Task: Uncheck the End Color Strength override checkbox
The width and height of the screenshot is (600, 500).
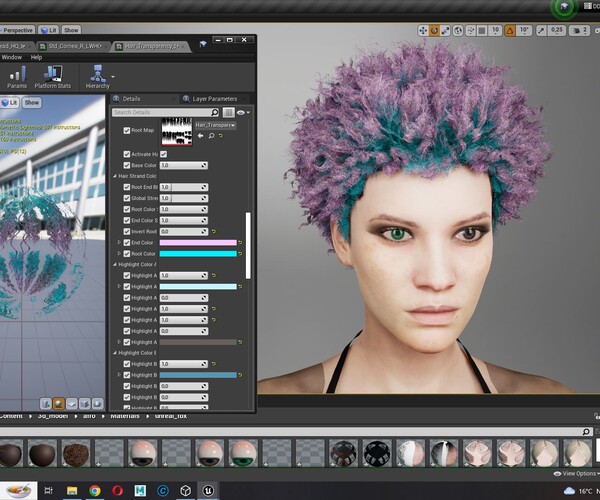Action: coord(127,220)
